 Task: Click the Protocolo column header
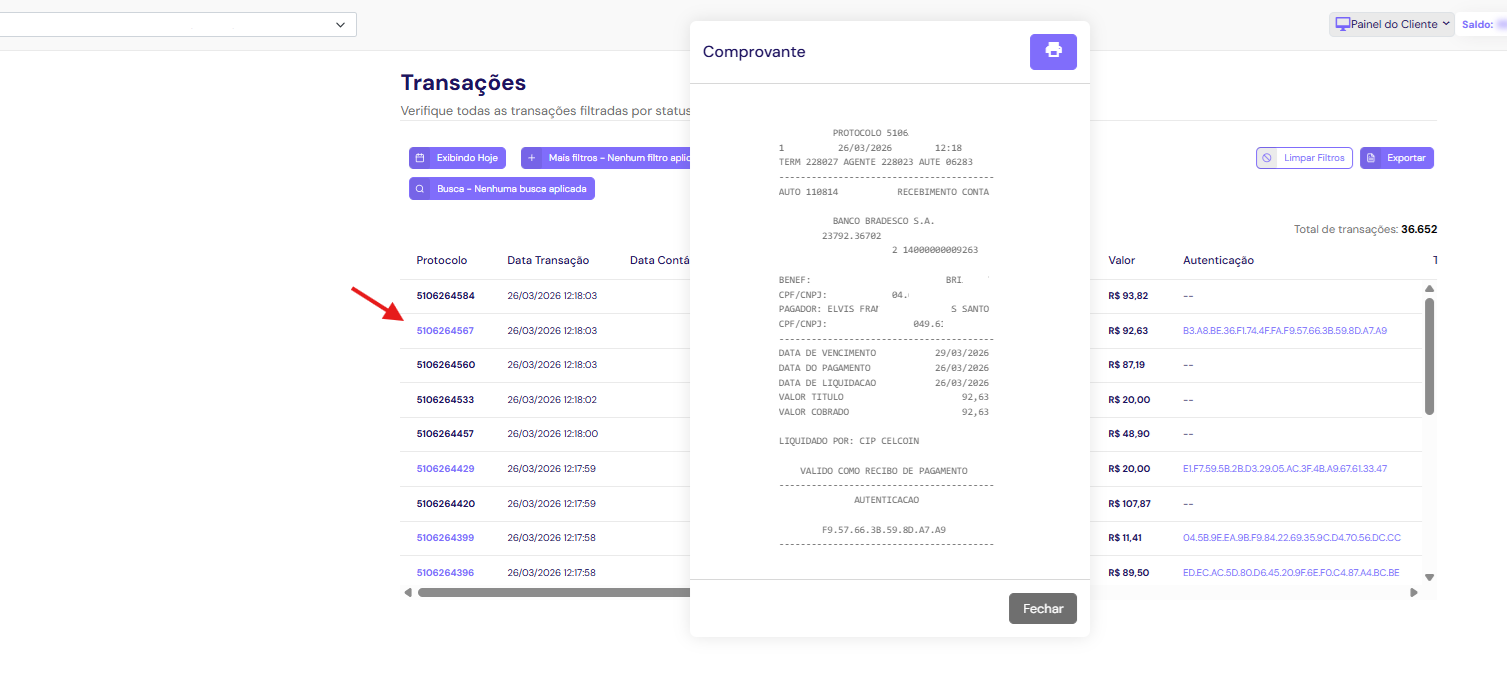click(441, 260)
